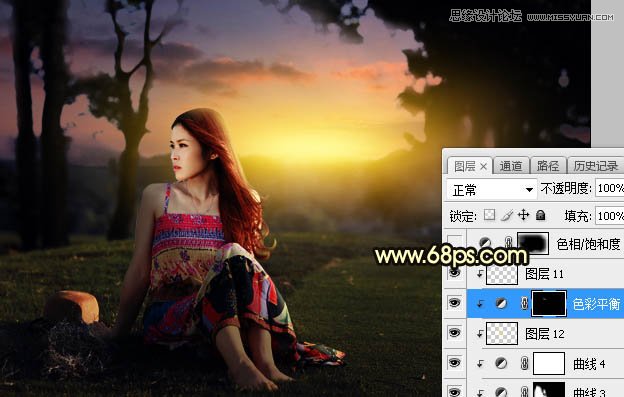624x397 pixels.
Task: Hide the 曲线 4 layer
Action: [454, 363]
